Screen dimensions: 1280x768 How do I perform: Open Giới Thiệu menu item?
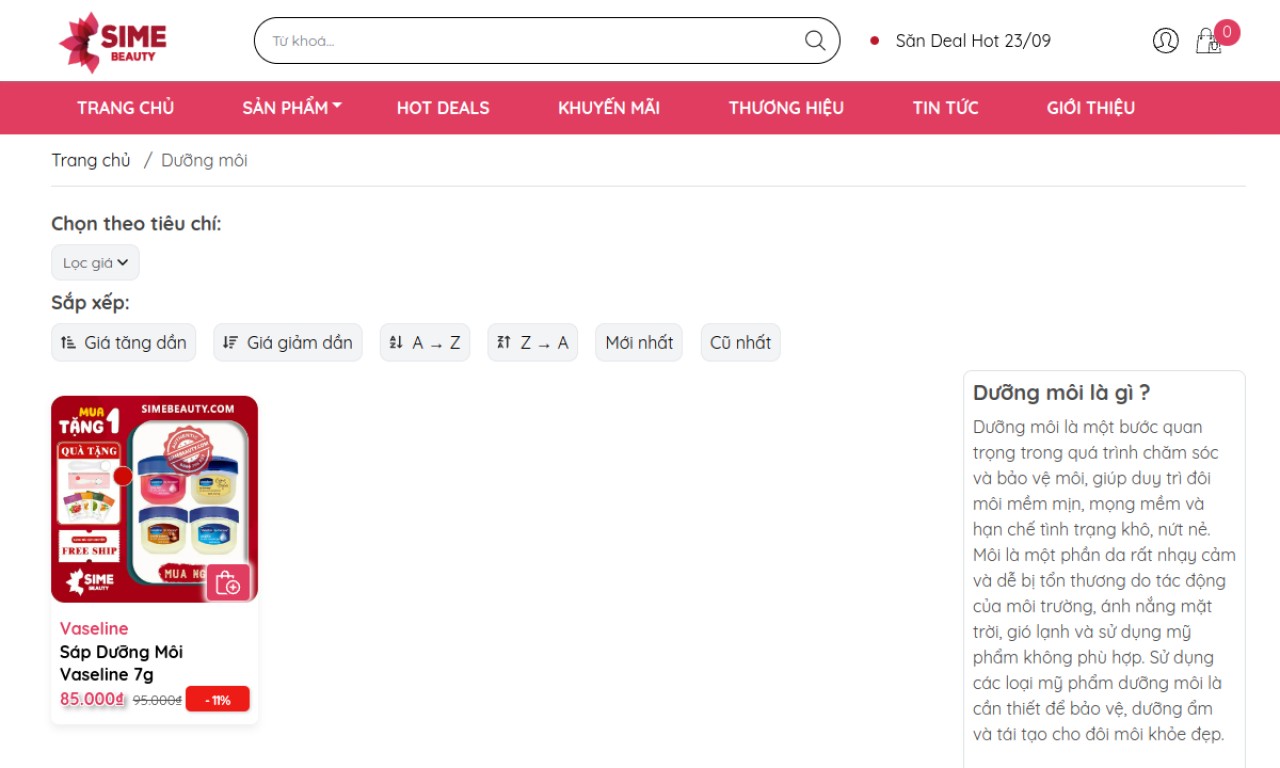(1091, 107)
